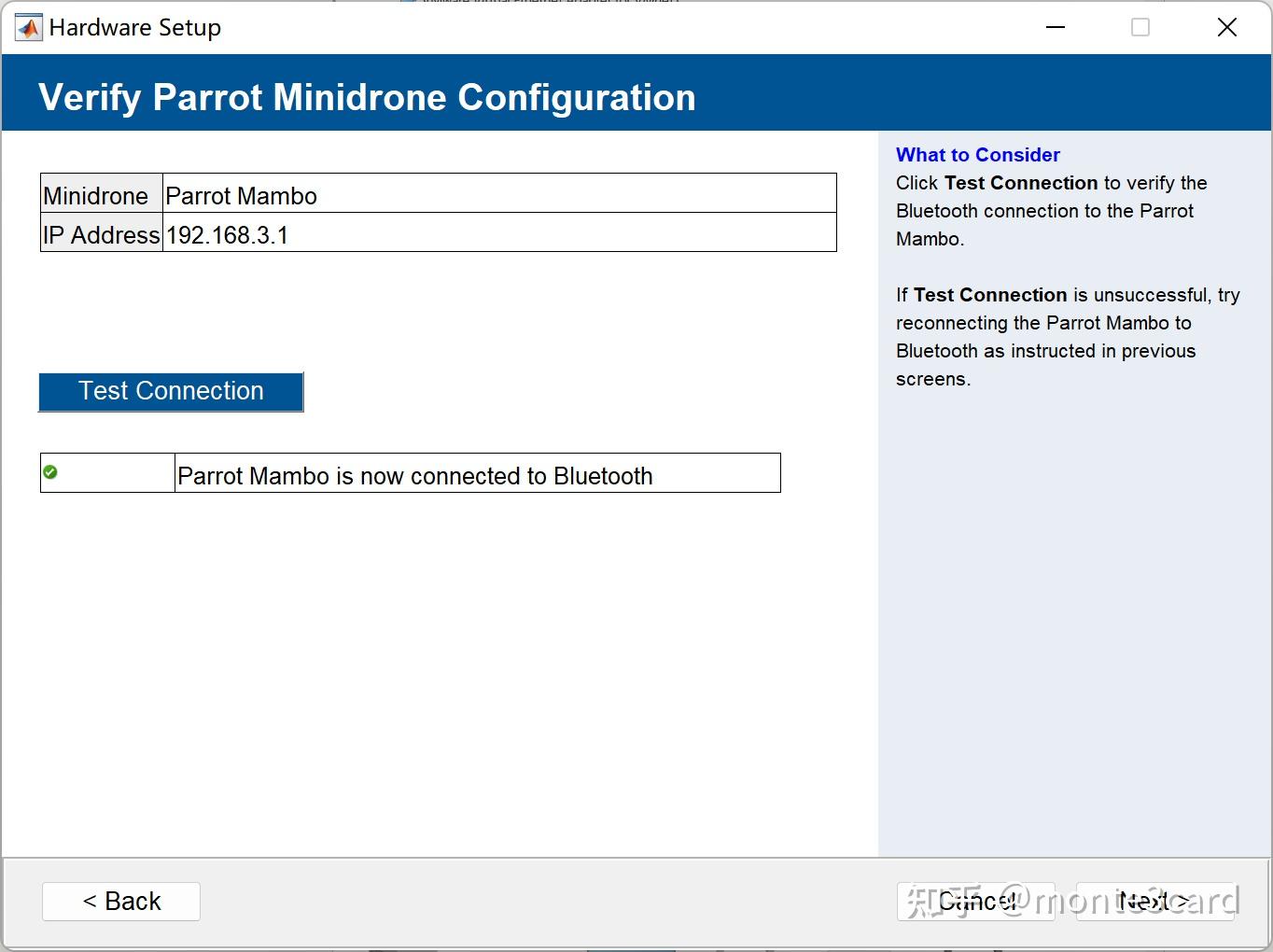Screen dimensions: 1273x952
Task: Click the connection success indicator
Action: (49, 471)
